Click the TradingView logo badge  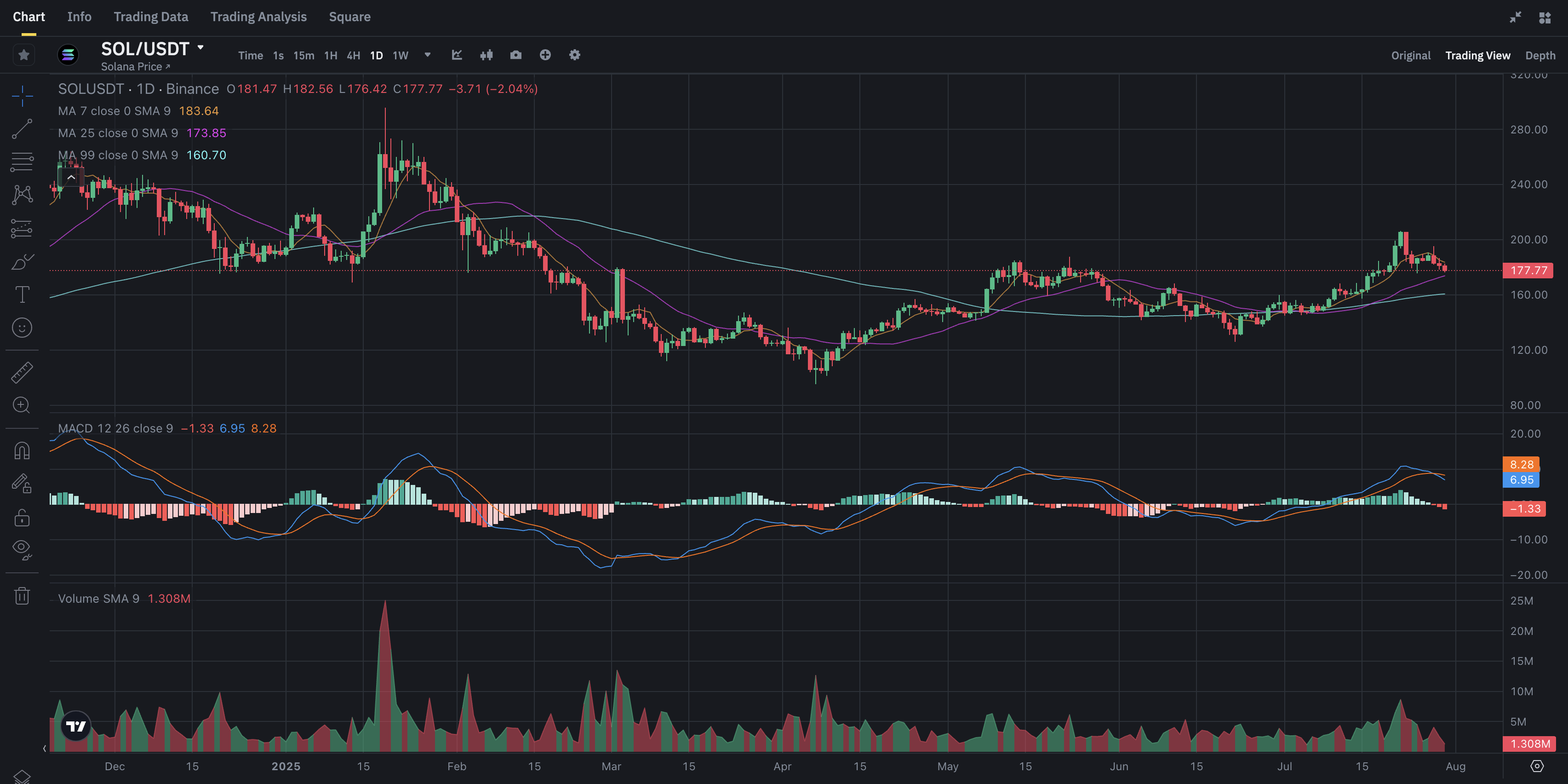tap(76, 726)
